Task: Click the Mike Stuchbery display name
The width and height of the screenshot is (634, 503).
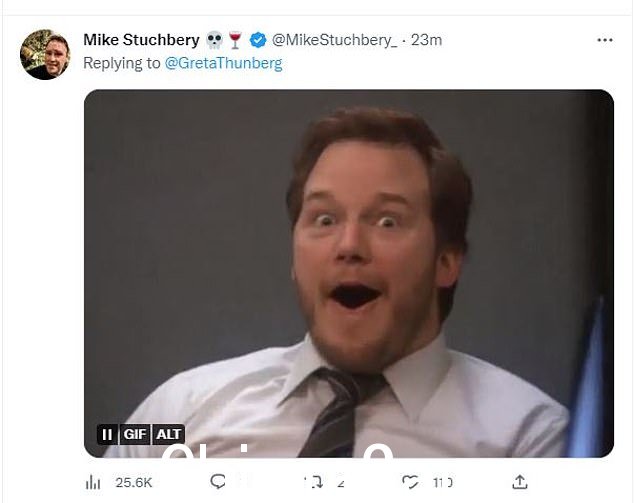Action: click(x=141, y=40)
